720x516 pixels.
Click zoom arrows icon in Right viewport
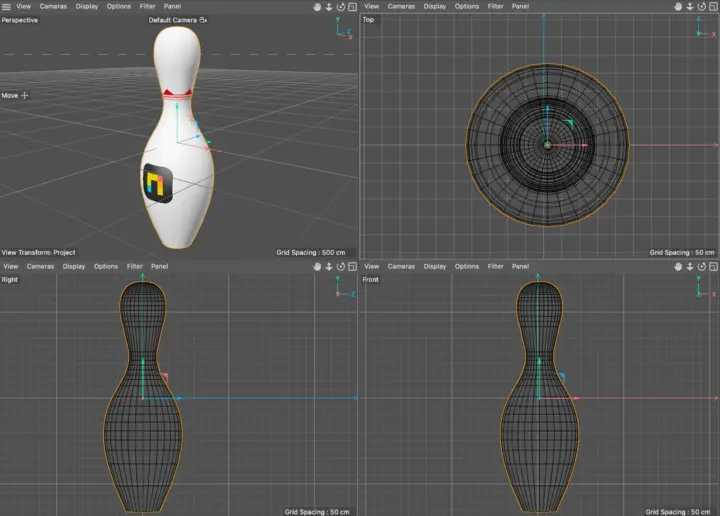pyautogui.click(x=329, y=267)
